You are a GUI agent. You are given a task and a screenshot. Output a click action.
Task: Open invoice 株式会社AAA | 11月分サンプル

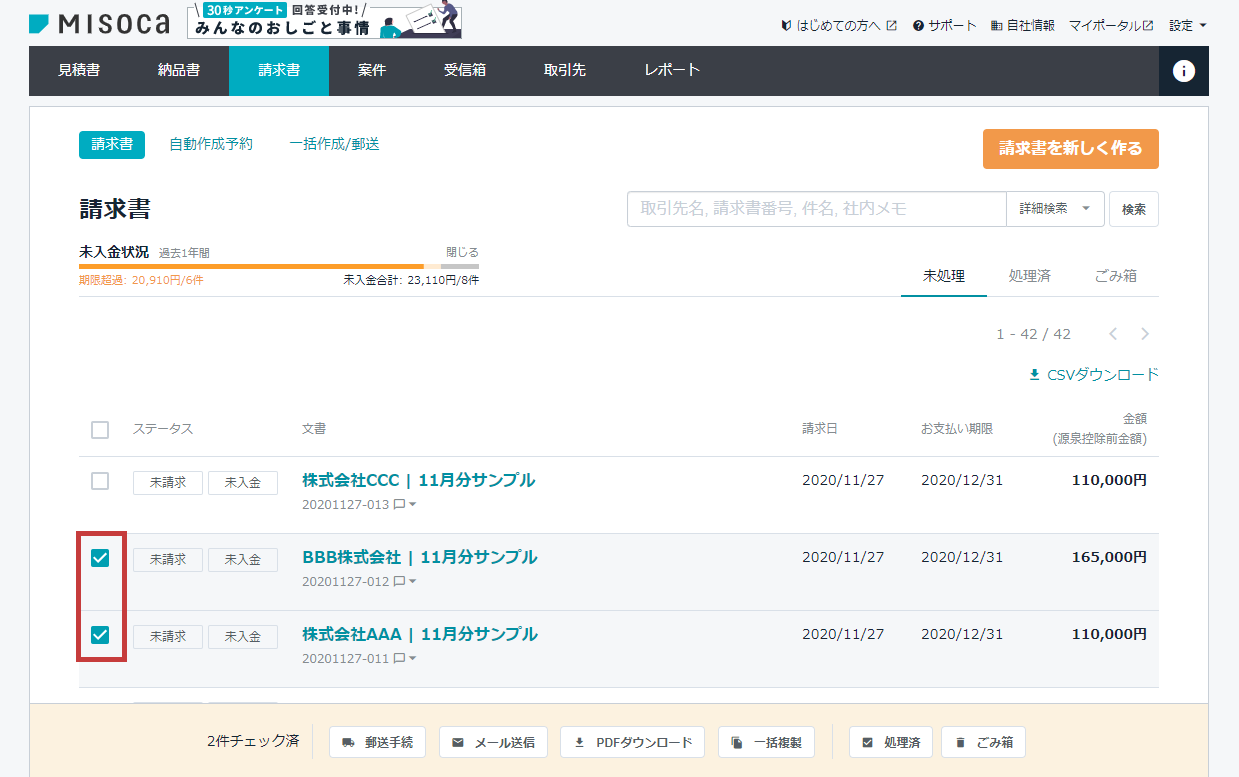point(420,634)
